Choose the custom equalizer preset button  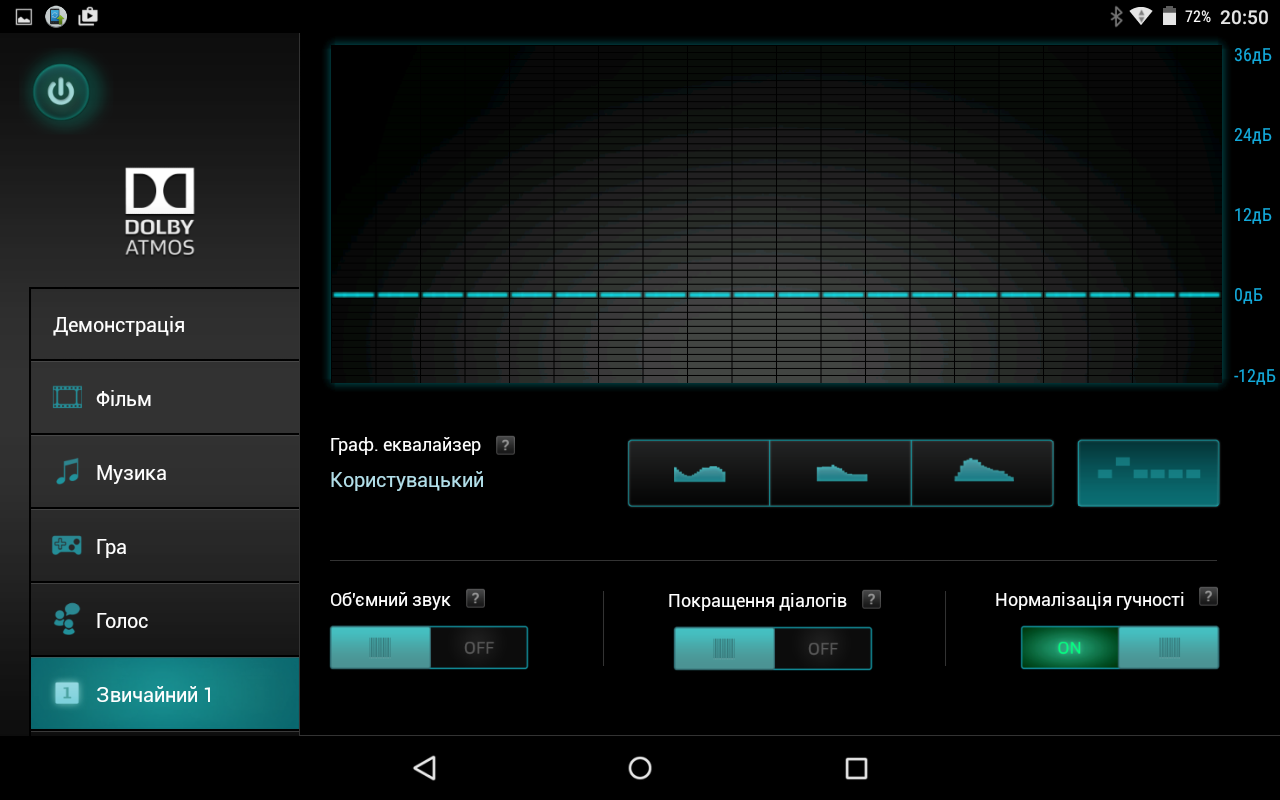1148,473
